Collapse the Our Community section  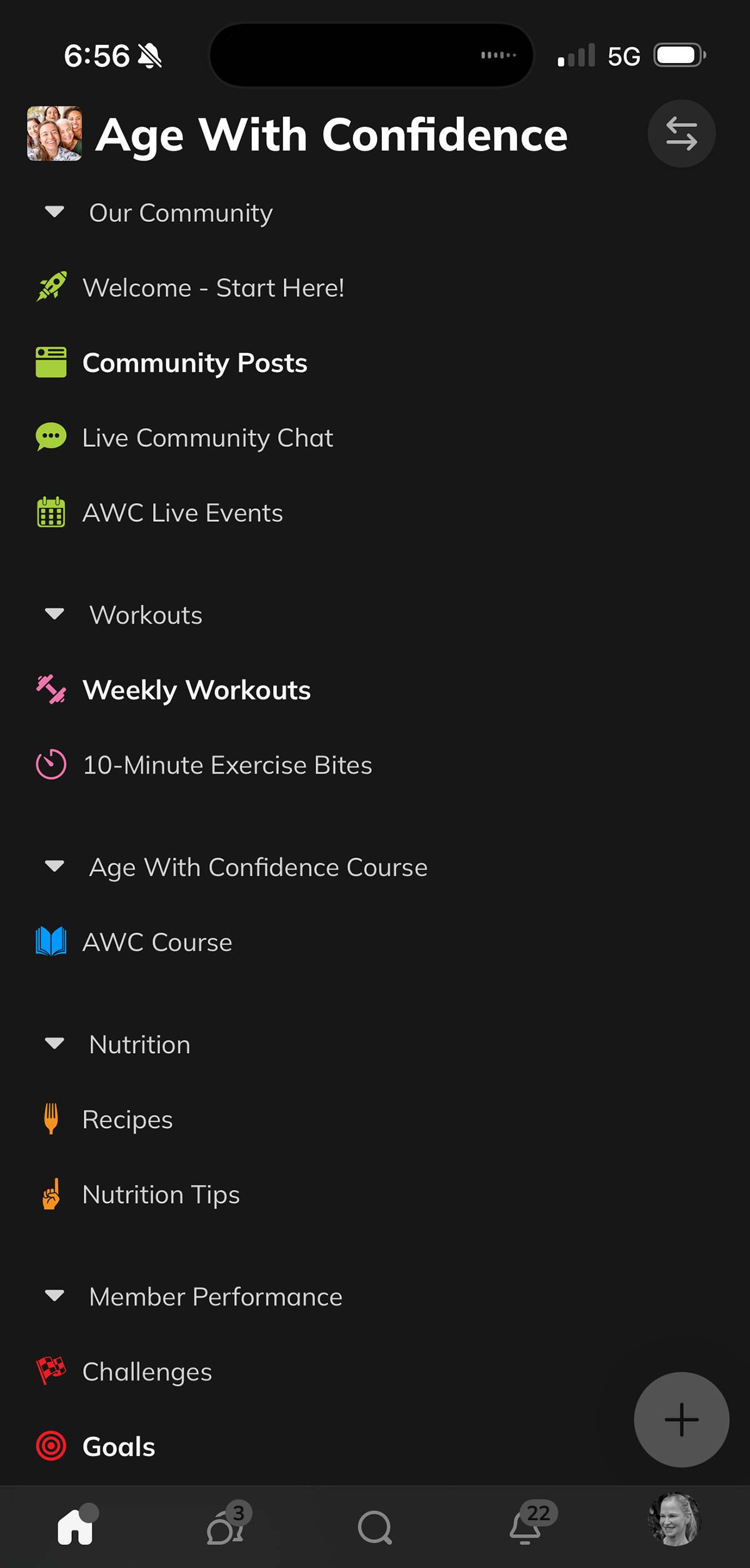55,212
